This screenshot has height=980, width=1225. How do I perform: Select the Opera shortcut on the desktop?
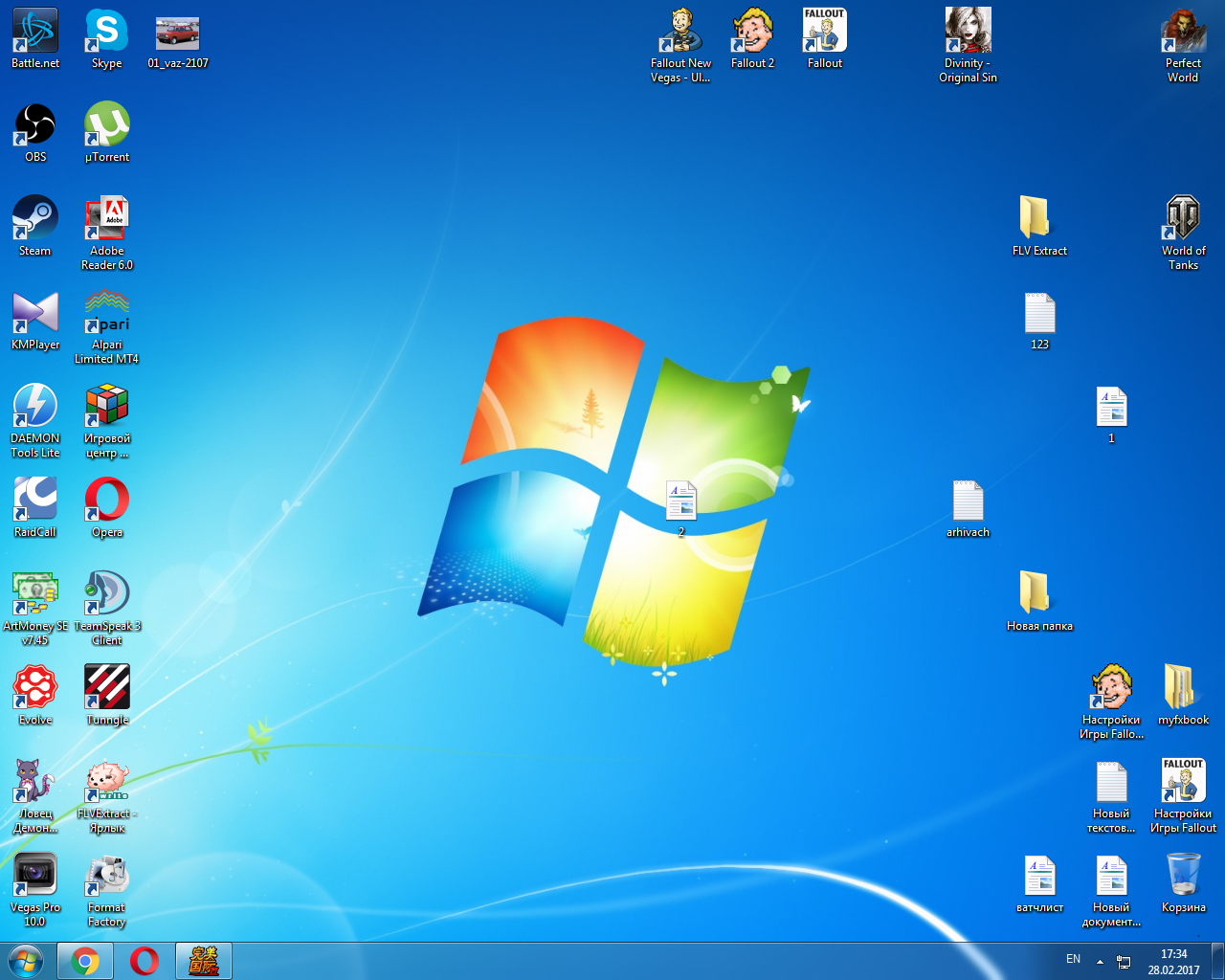(x=107, y=508)
